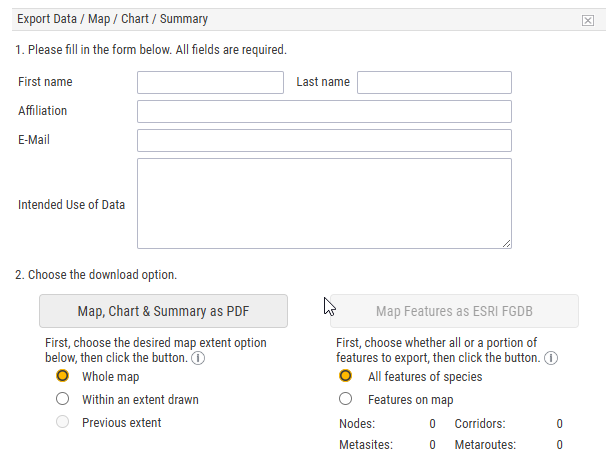Screen dimensions: 614x476
Task: Select Within an extent drawn option
Action: tap(63, 399)
